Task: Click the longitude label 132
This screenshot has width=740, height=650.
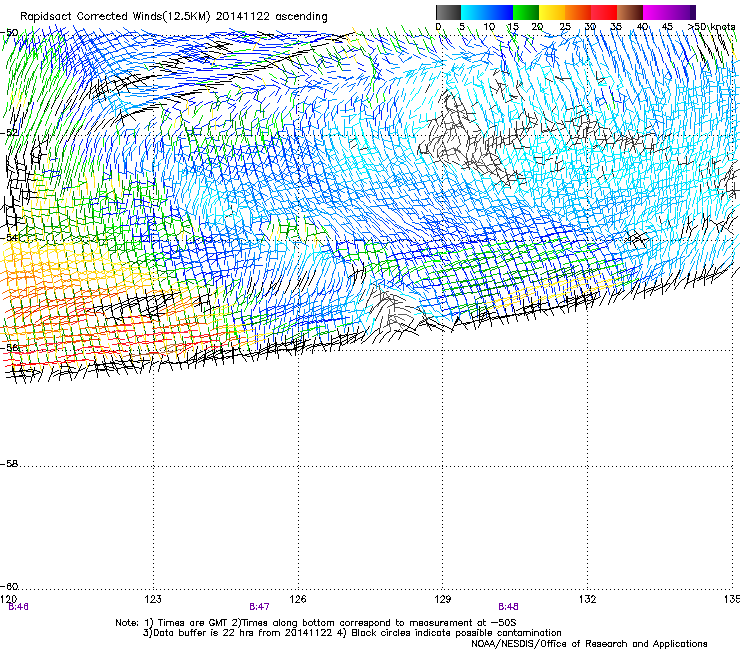Action: pyautogui.click(x=588, y=599)
